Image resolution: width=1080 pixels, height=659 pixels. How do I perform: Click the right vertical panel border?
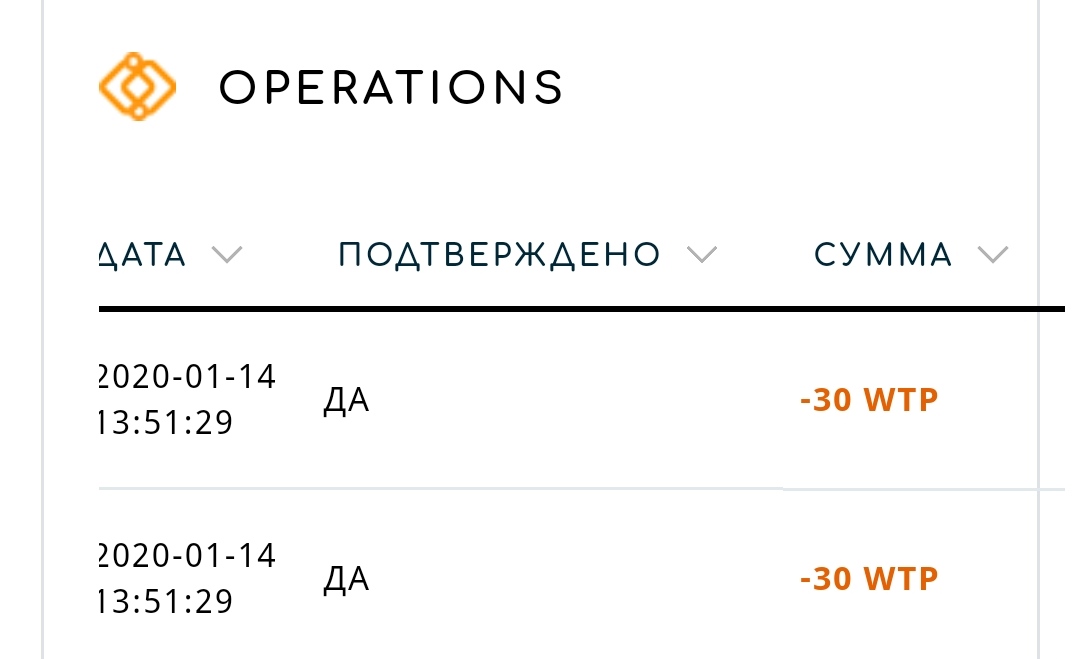(1039, 329)
